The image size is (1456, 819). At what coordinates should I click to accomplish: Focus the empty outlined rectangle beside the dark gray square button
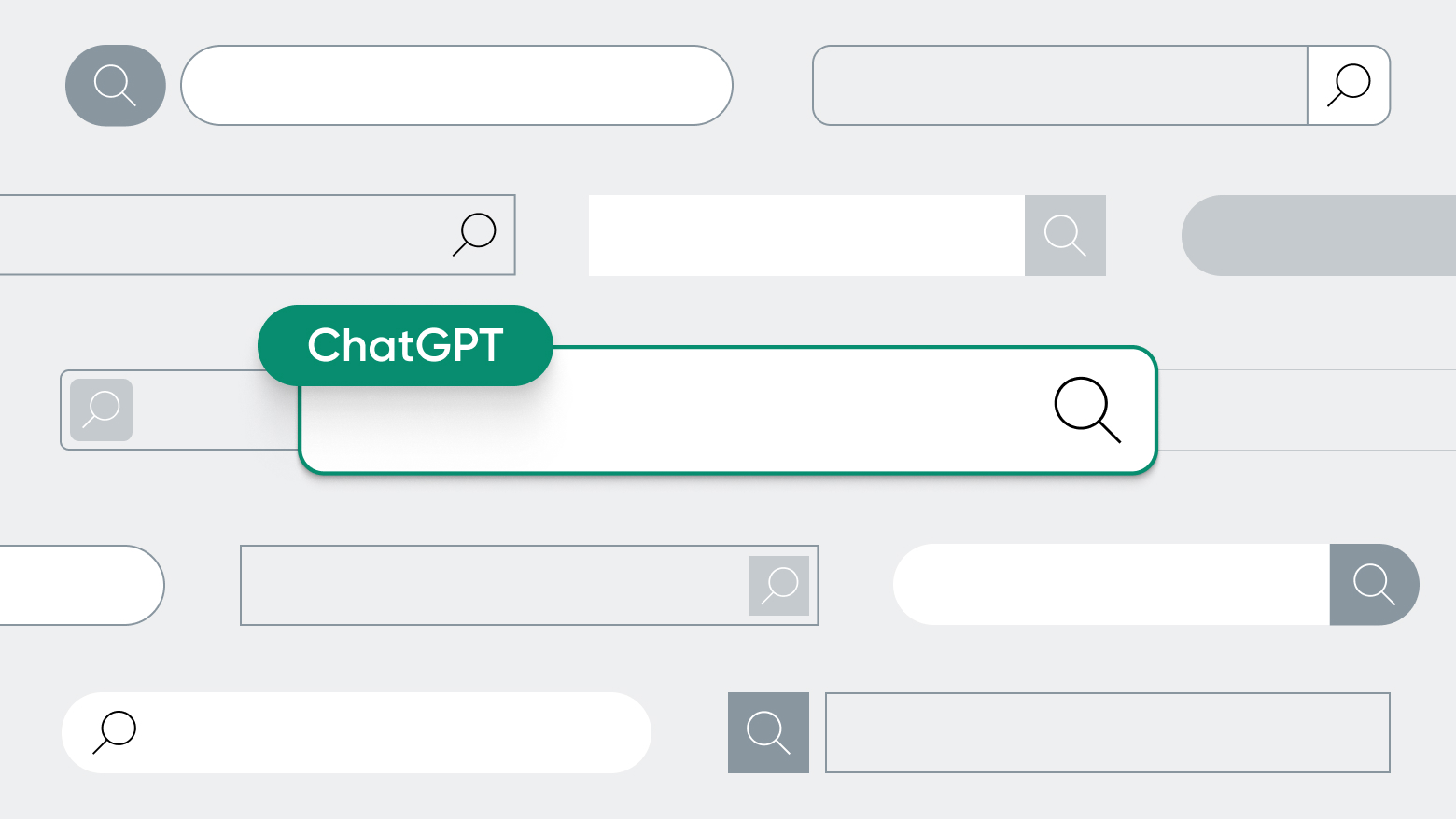1108,732
